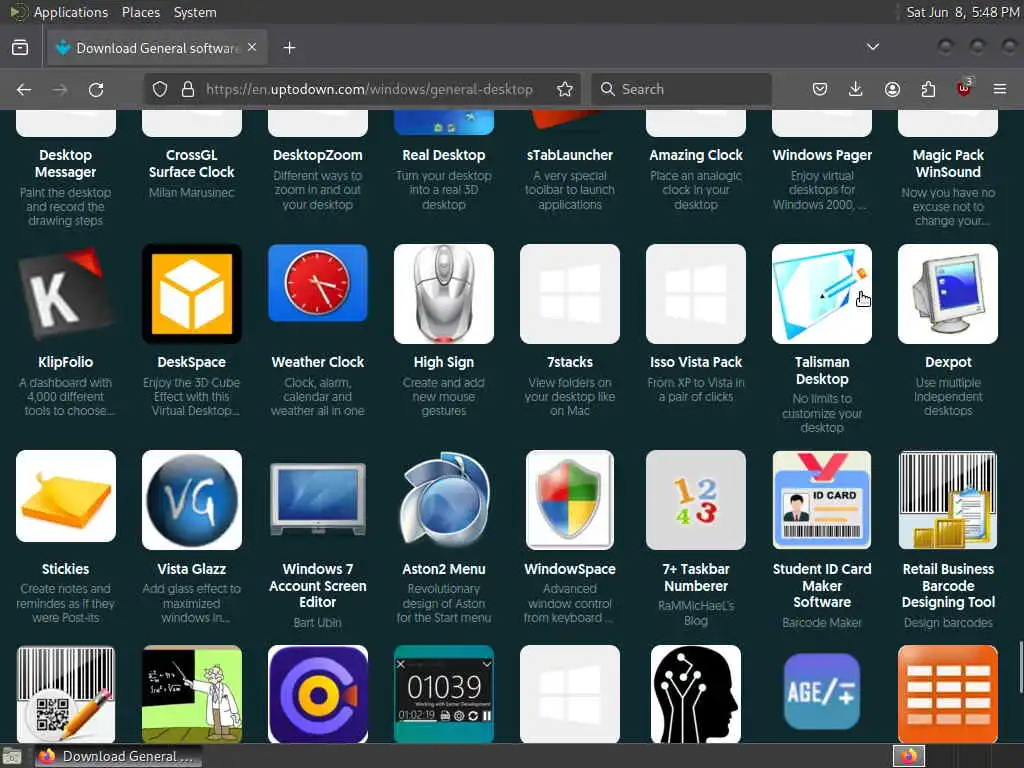The image size is (1024, 768).
Task: Open the 7+ Taskbar Numberer icon
Action: tap(696, 500)
